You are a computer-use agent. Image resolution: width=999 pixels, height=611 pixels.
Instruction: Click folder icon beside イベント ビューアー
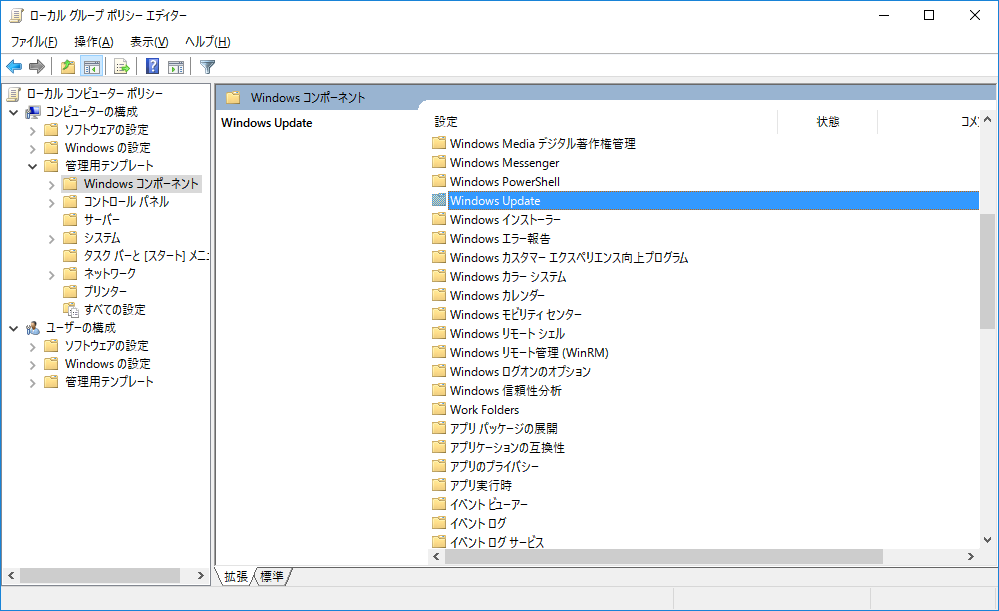(439, 504)
